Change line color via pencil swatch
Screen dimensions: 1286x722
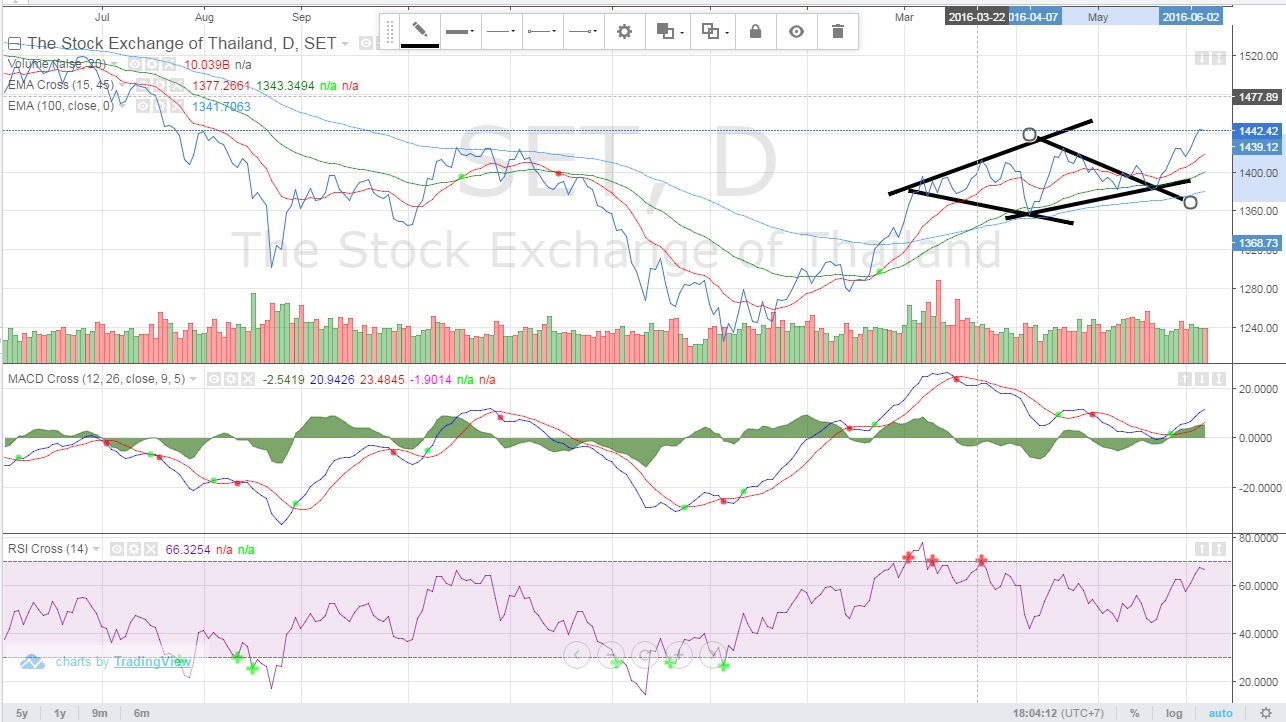coord(420,32)
